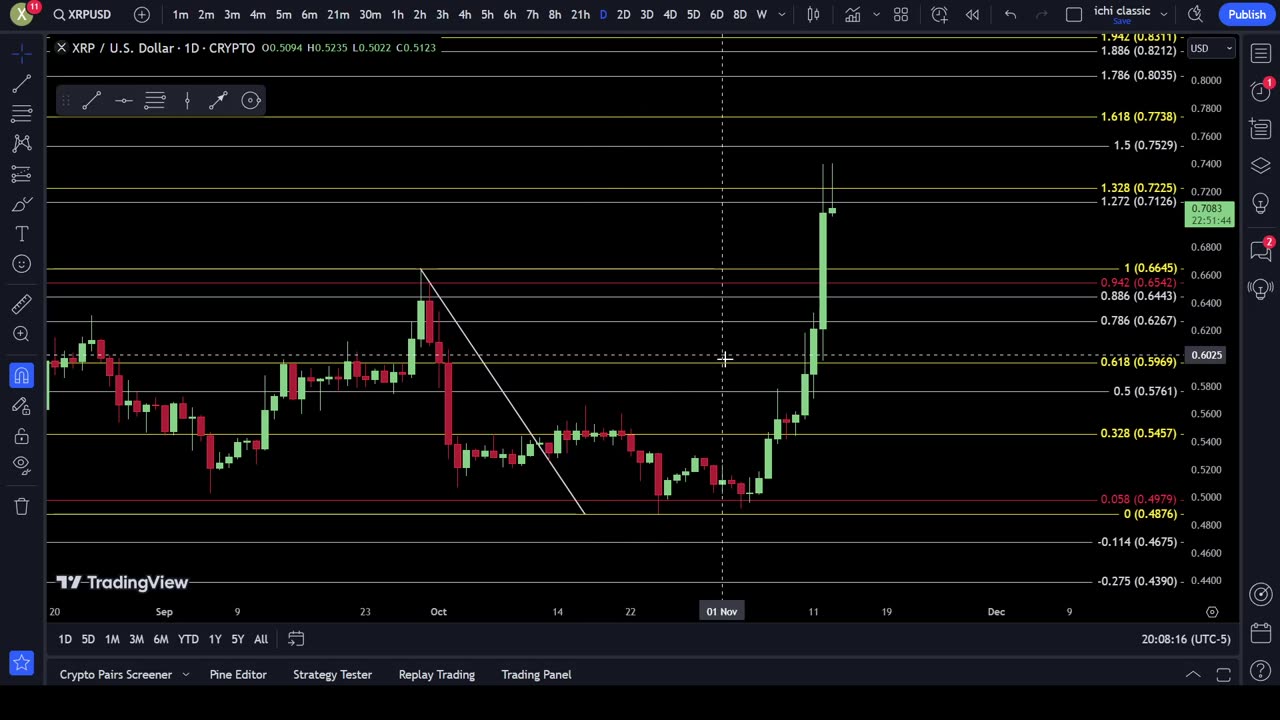Create an alert with the alarm plus icon

tap(939, 14)
